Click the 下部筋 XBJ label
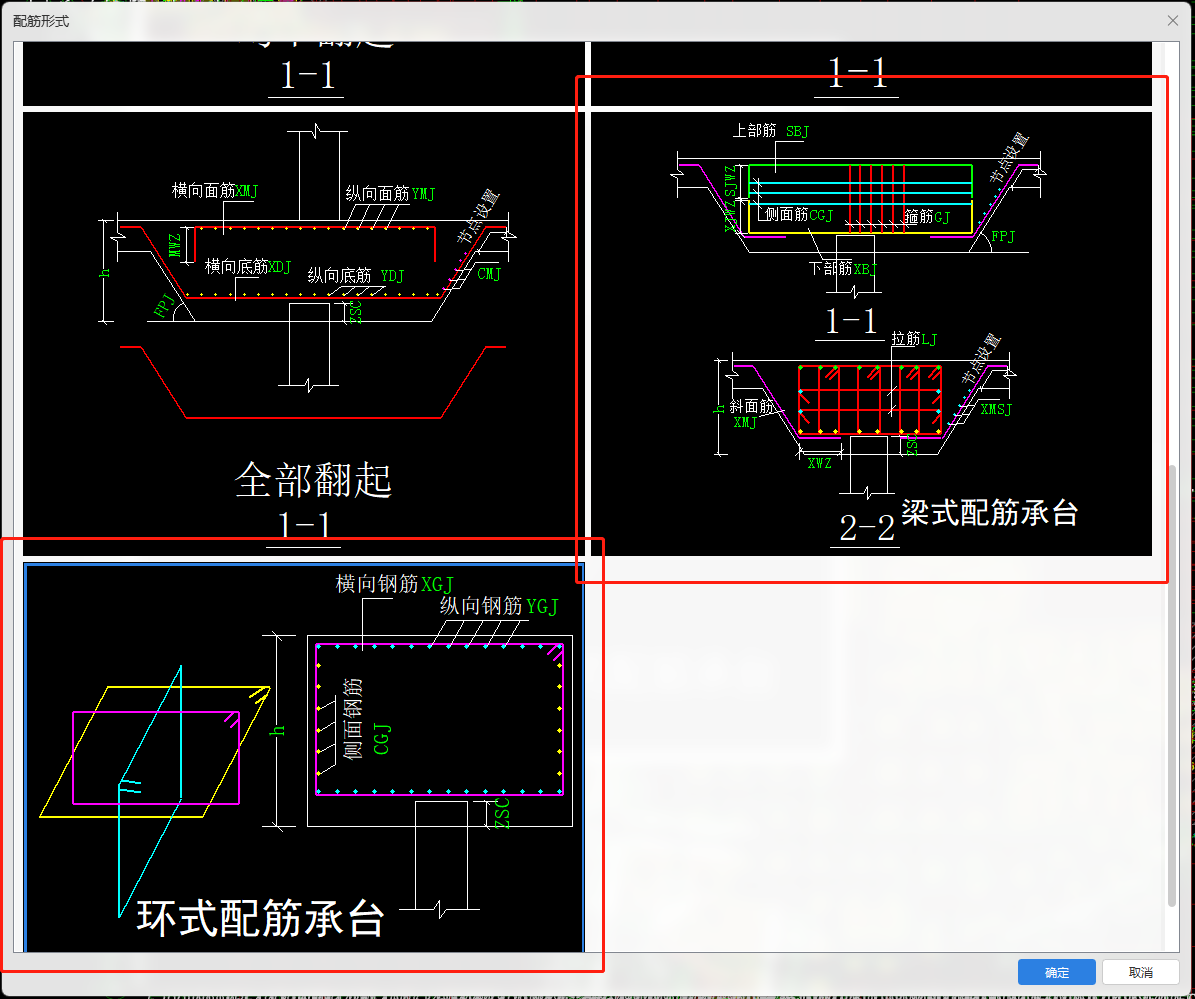1195x999 pixels. (843, 268)
